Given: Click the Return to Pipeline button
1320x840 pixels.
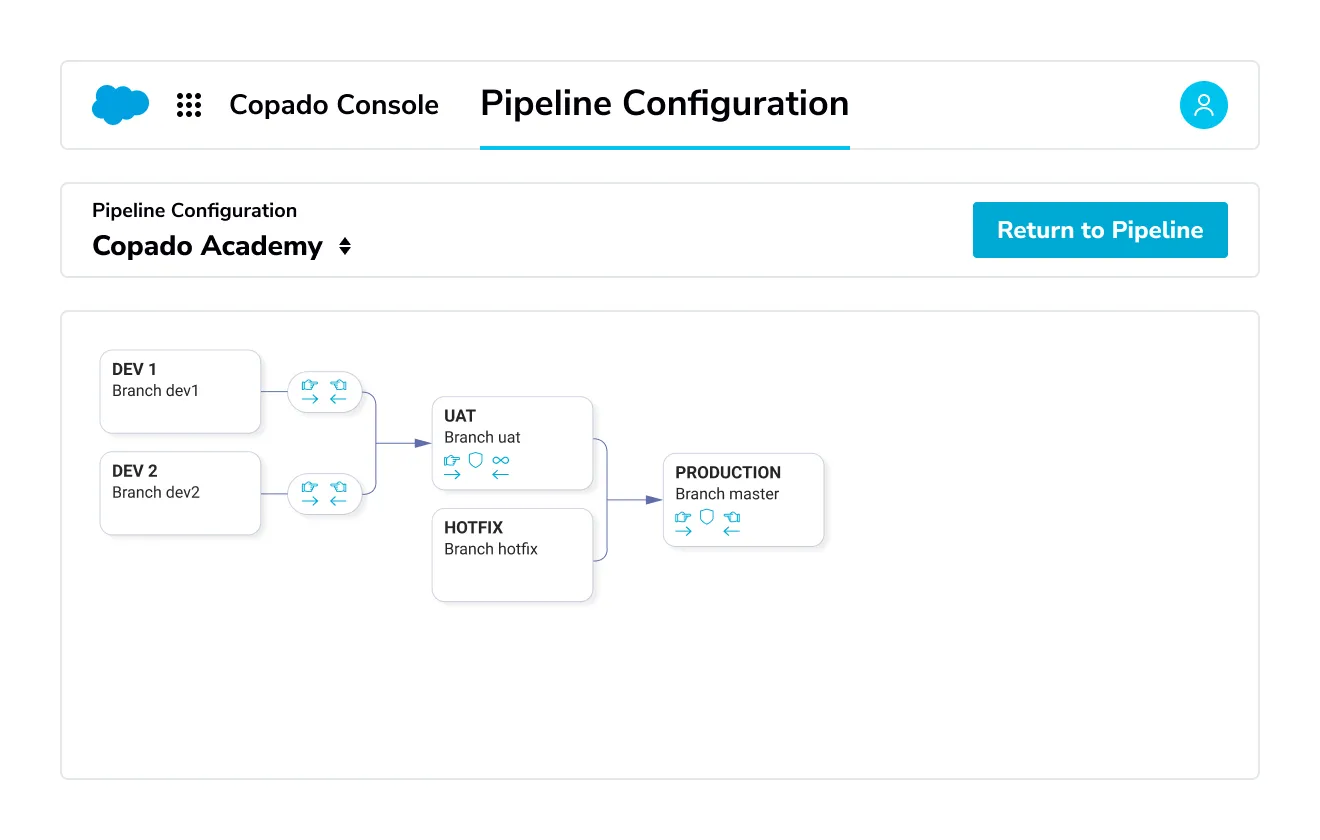Looking at the screenshot, I should point(1100,230).
